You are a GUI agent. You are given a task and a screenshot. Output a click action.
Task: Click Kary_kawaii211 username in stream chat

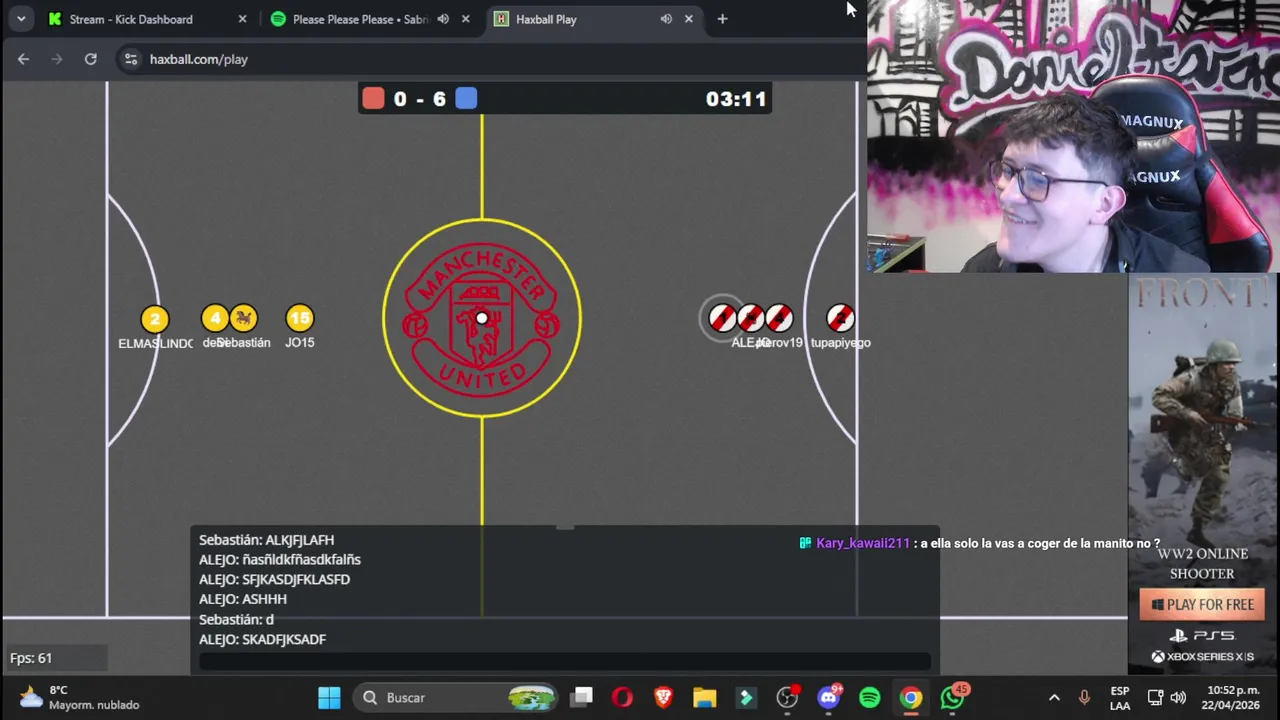click(x=863, y=543)
